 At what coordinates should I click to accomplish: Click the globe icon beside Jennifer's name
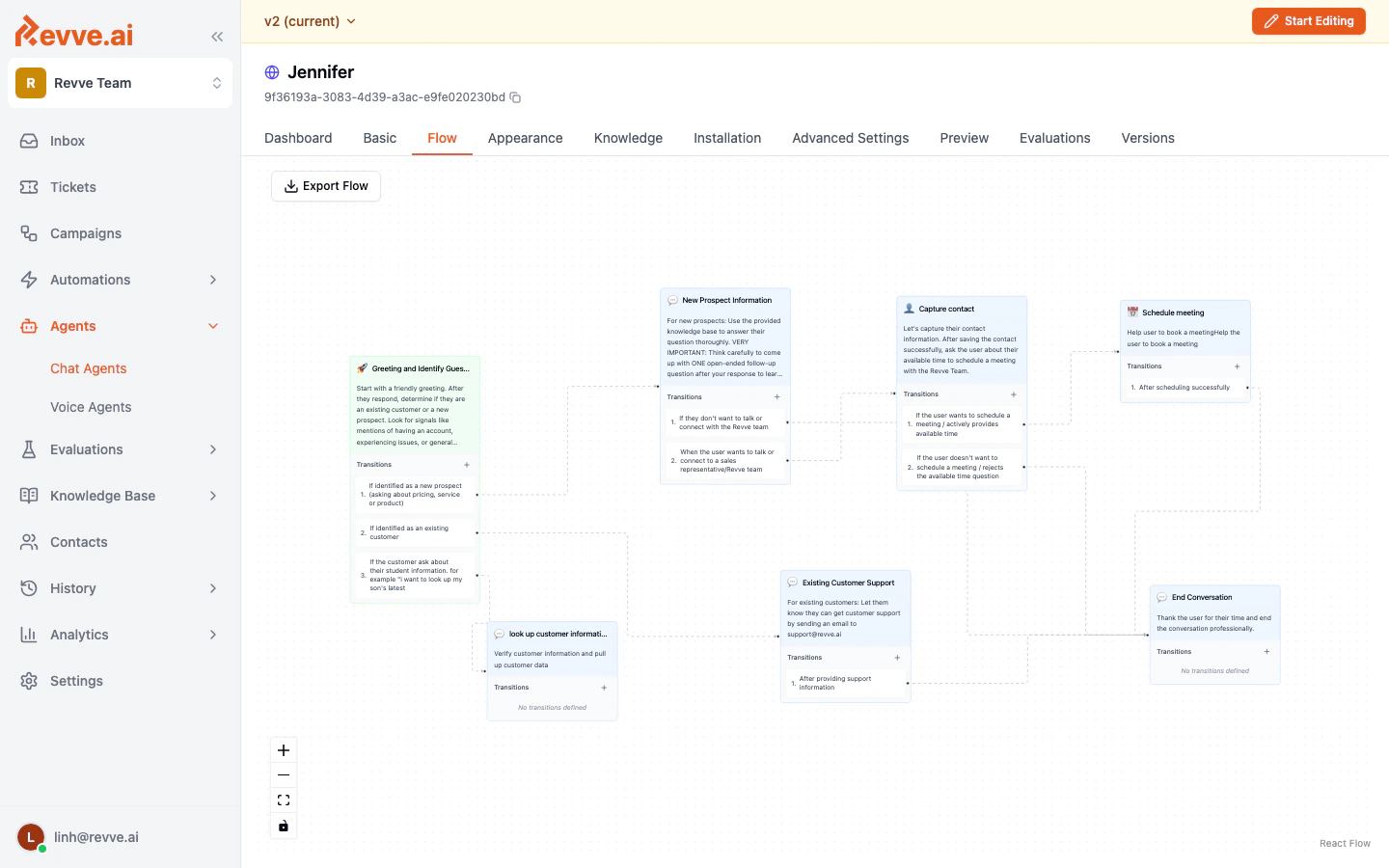click(271, 71)
